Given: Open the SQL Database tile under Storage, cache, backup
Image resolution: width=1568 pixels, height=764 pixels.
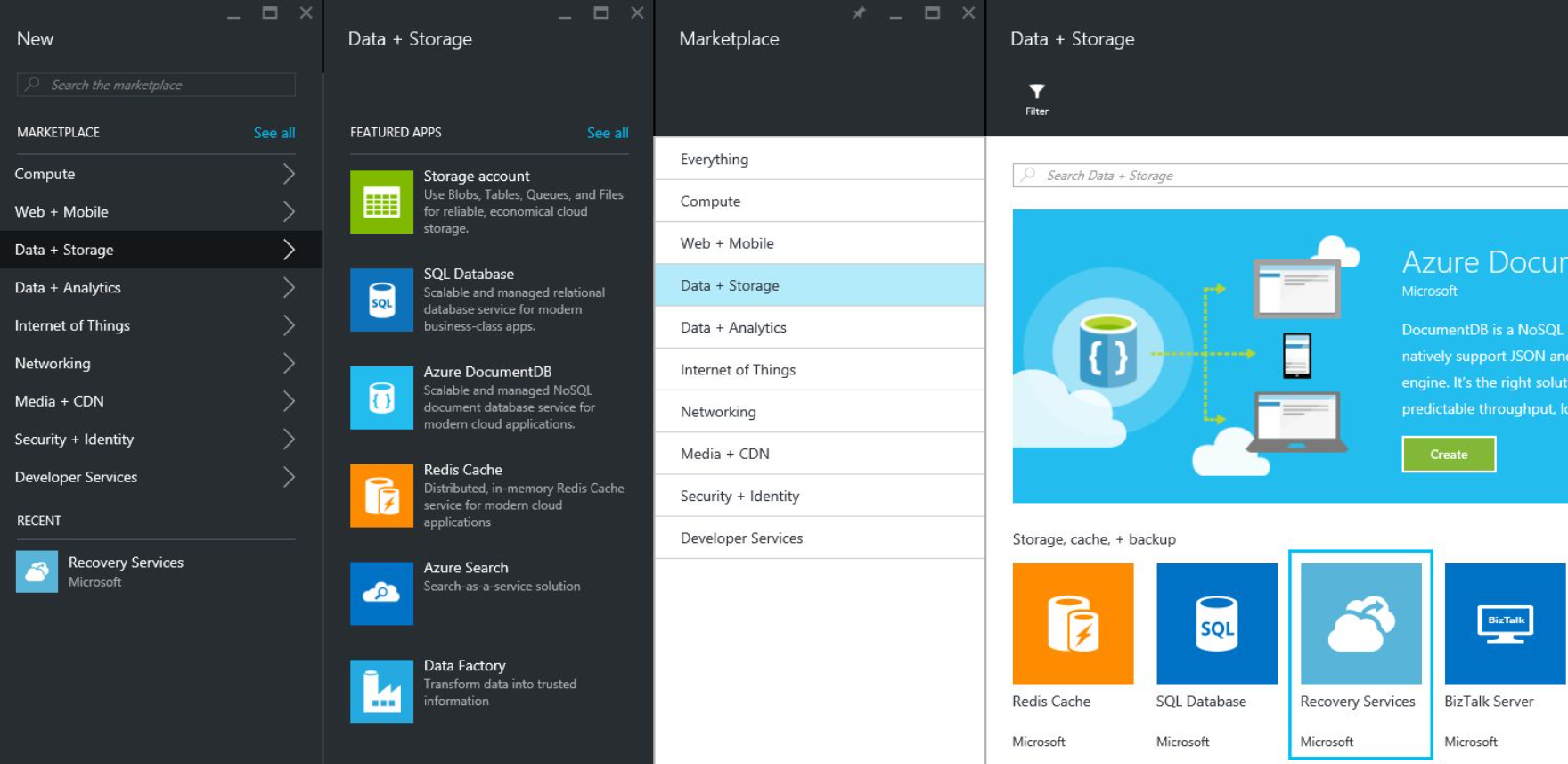Looking at the screenshot, I should (1217, 623).
